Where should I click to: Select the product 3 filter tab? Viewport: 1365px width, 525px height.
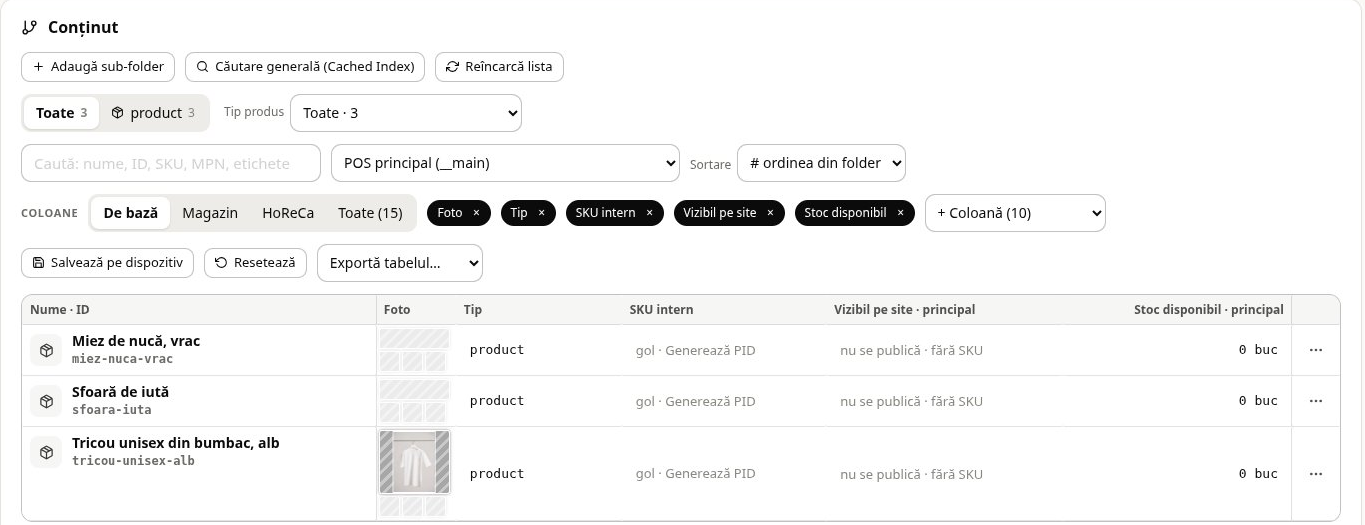pyautogui.click(x=153, y=113)
